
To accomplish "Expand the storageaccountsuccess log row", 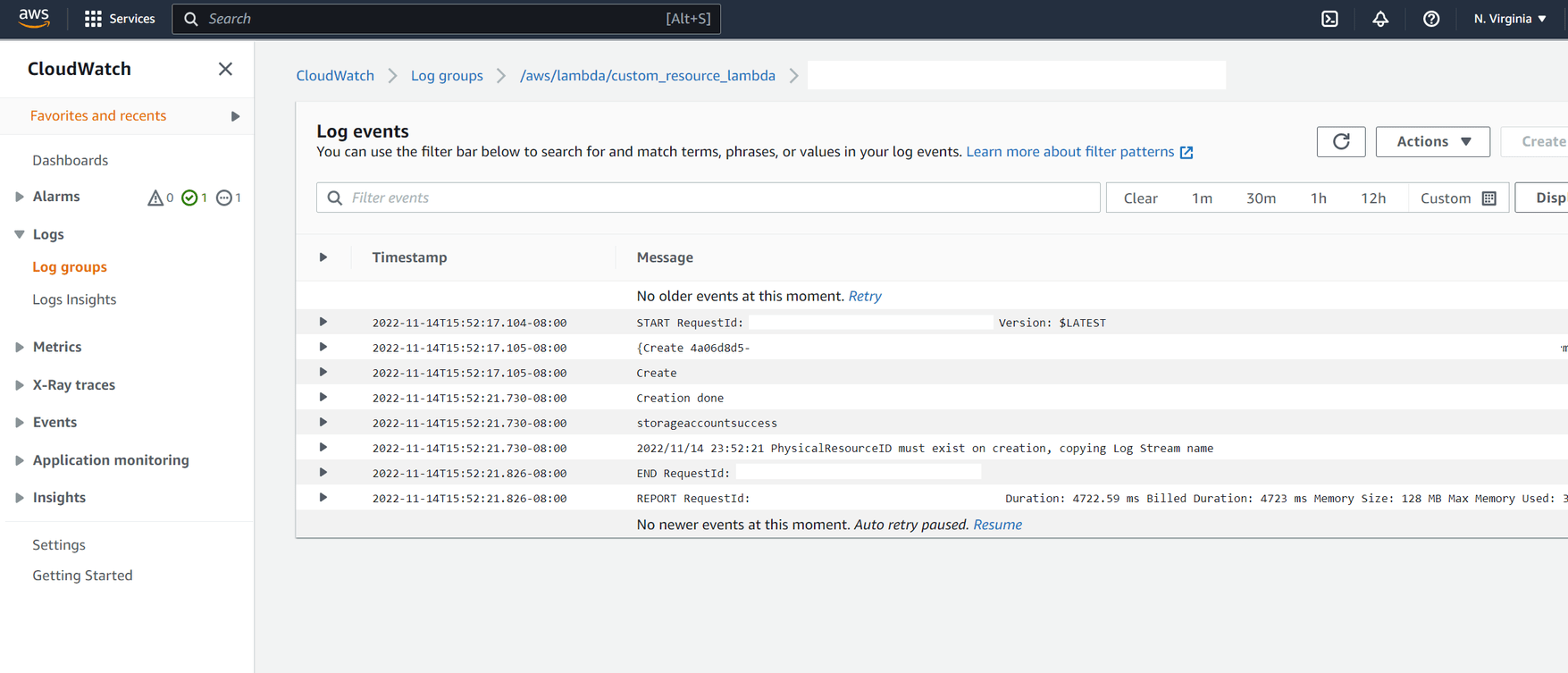I will 323,422.
